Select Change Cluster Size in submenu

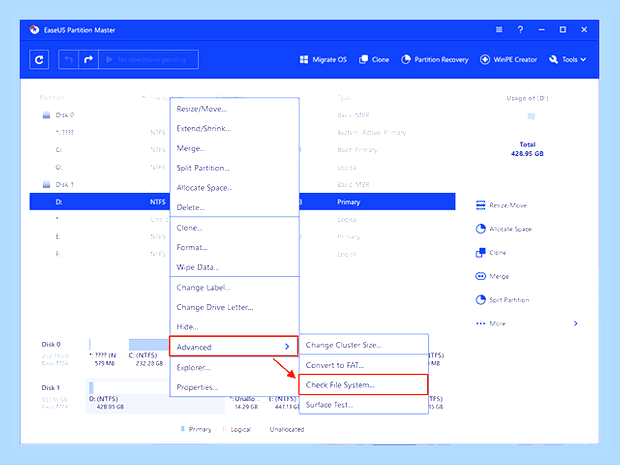364,345
